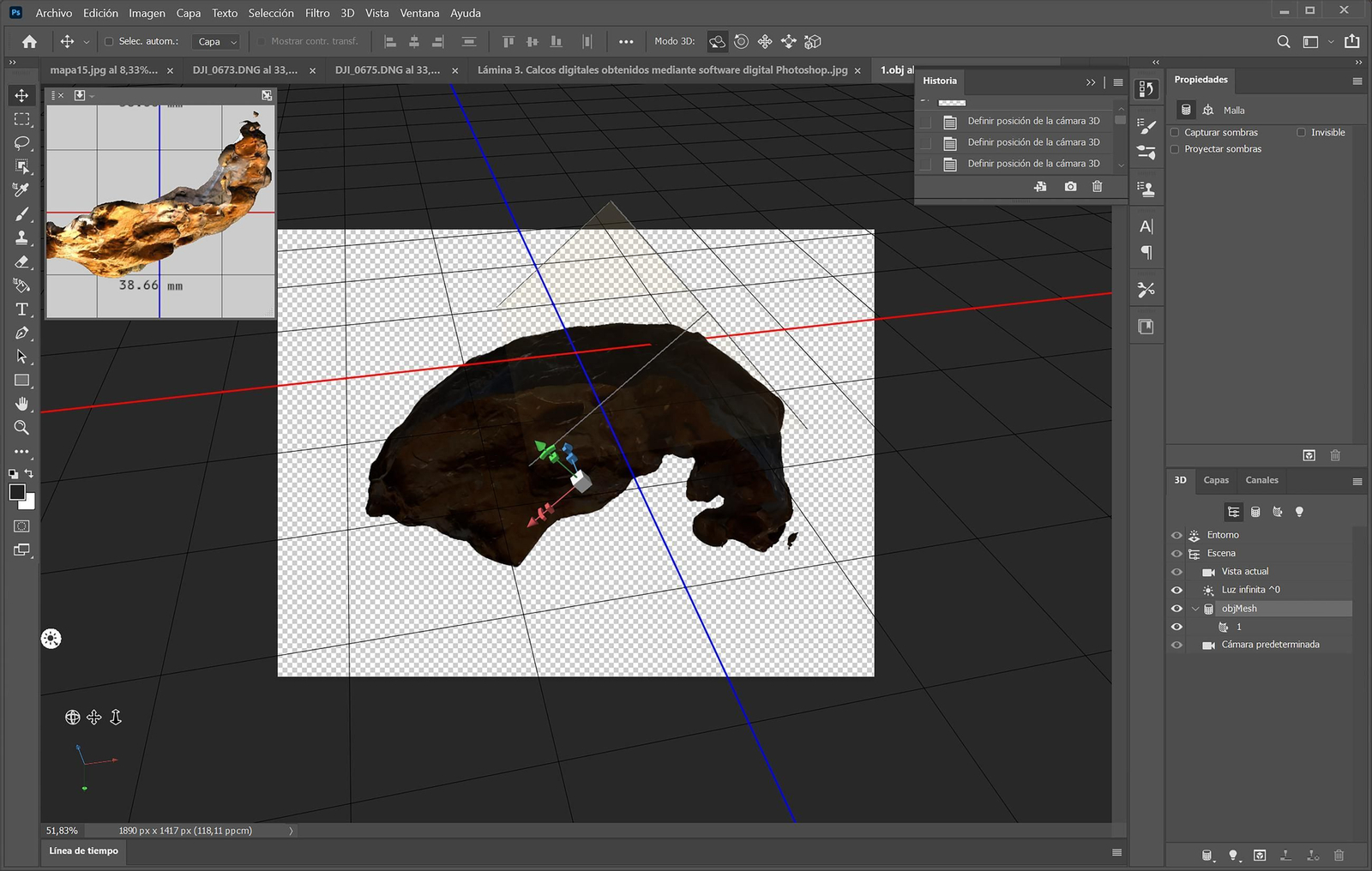This screenshot has height=871, width=1372.
Task: Select the Eraser tool
Action: 22,261
